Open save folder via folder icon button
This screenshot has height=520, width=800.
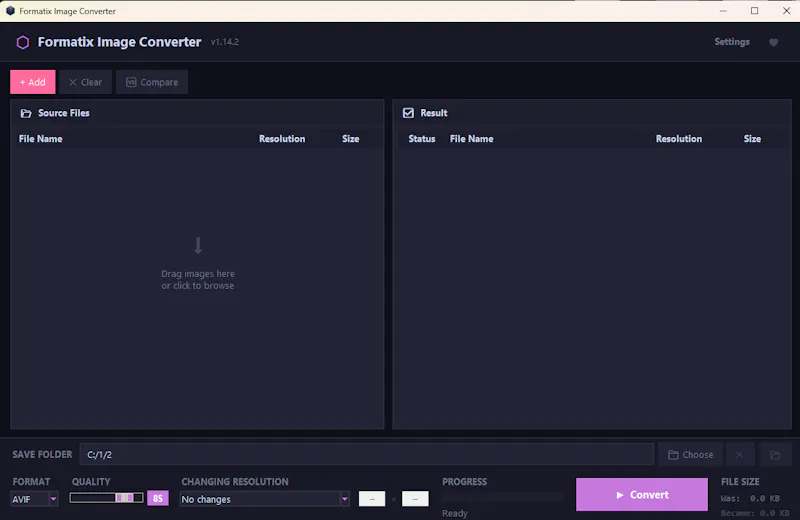[x=775, y=454]
